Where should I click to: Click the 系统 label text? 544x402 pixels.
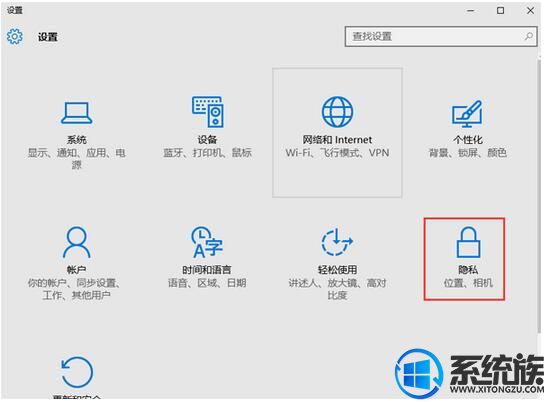point(77,140)
